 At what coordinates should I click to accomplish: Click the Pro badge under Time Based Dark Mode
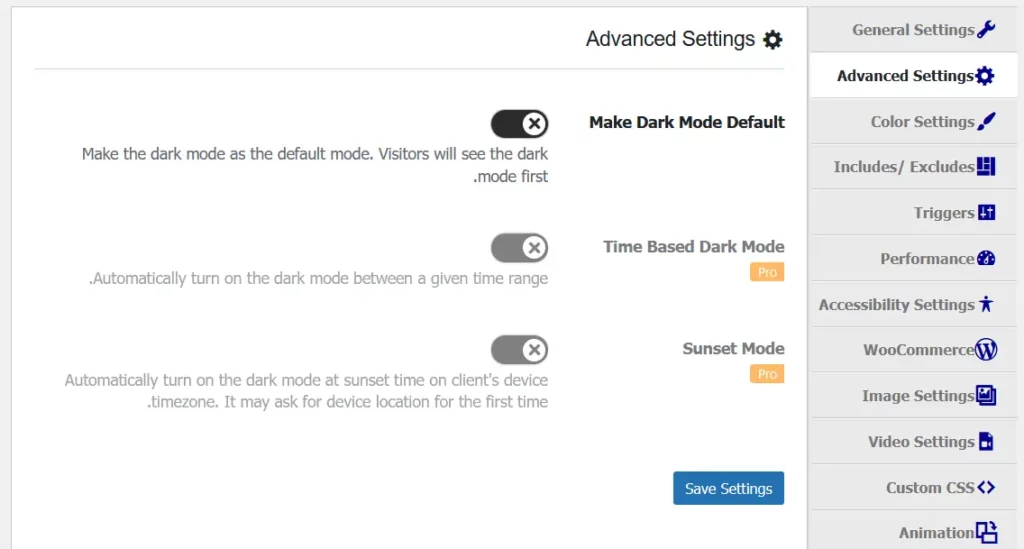tap(767, 272)
